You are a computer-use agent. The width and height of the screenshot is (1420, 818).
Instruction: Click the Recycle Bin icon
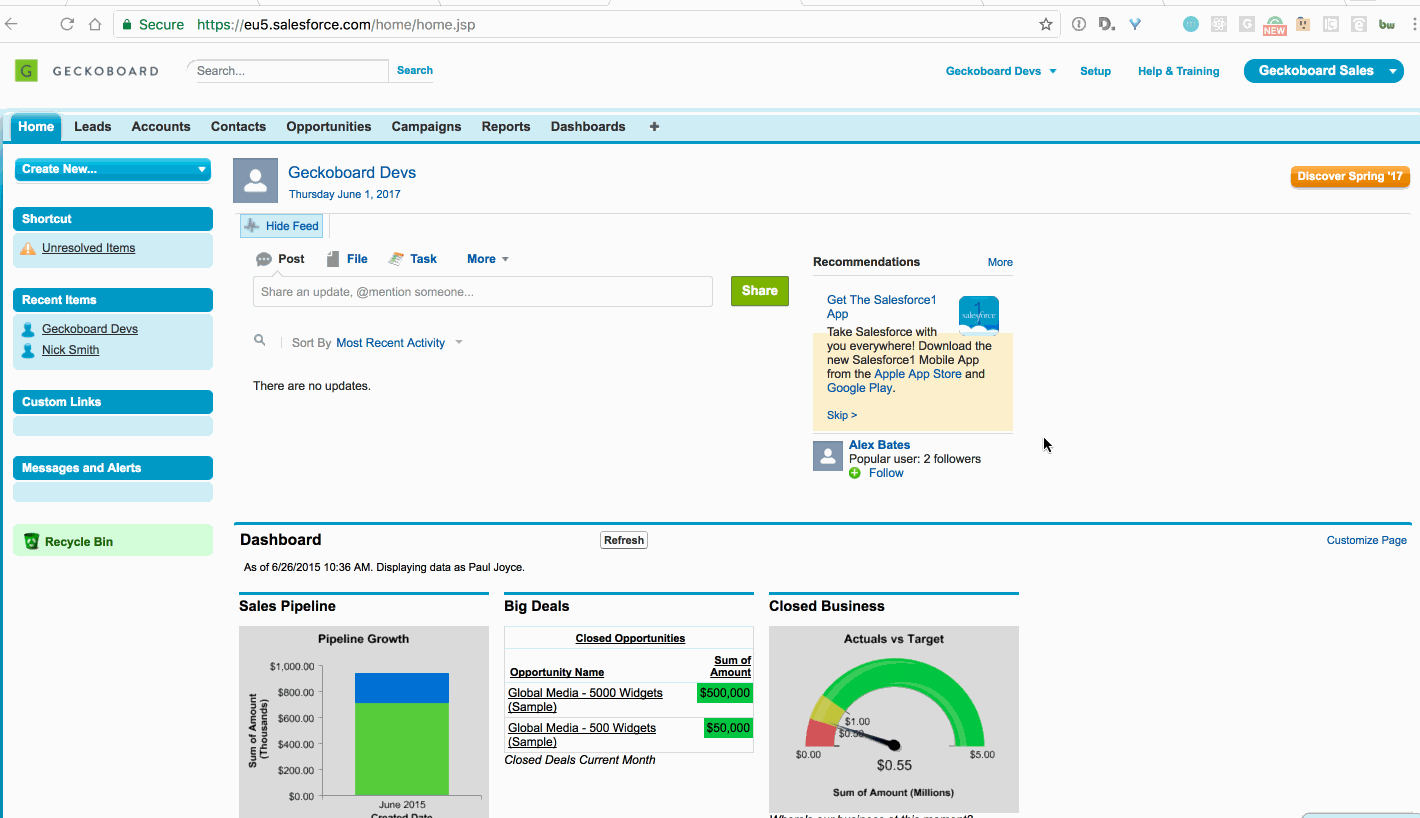coord(31,541)
